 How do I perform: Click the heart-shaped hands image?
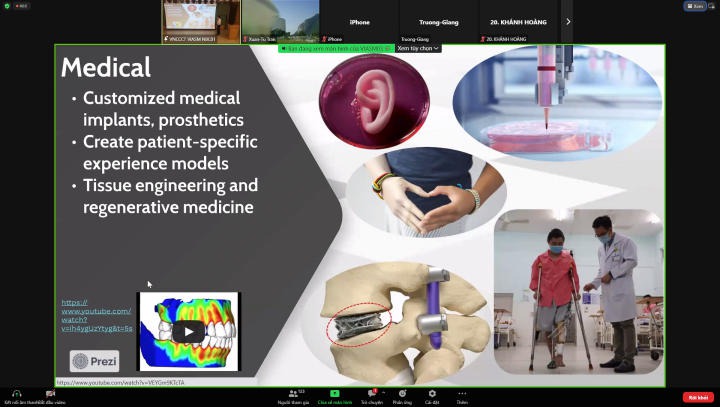click(426, 192)
